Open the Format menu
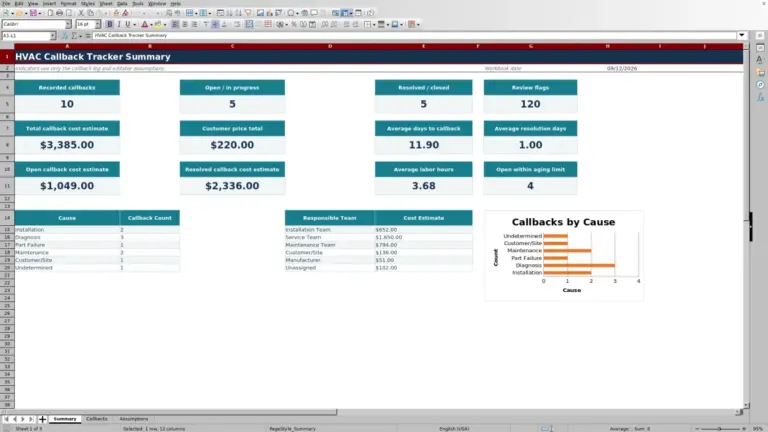Screen dimensions: 768x432 [68, 3]
